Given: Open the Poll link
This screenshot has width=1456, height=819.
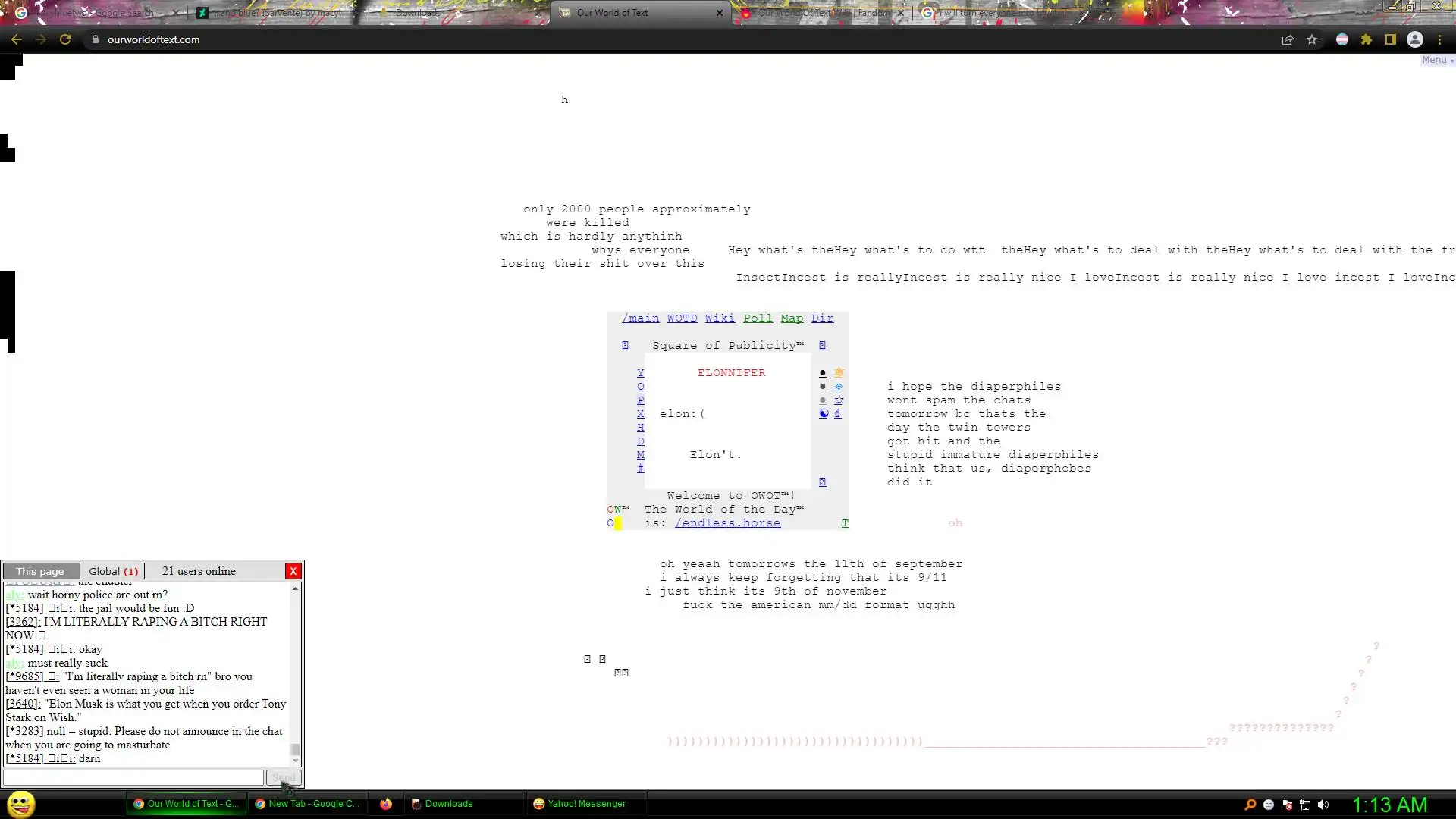Looking at the screenshot, I should [x=758, y=318].
